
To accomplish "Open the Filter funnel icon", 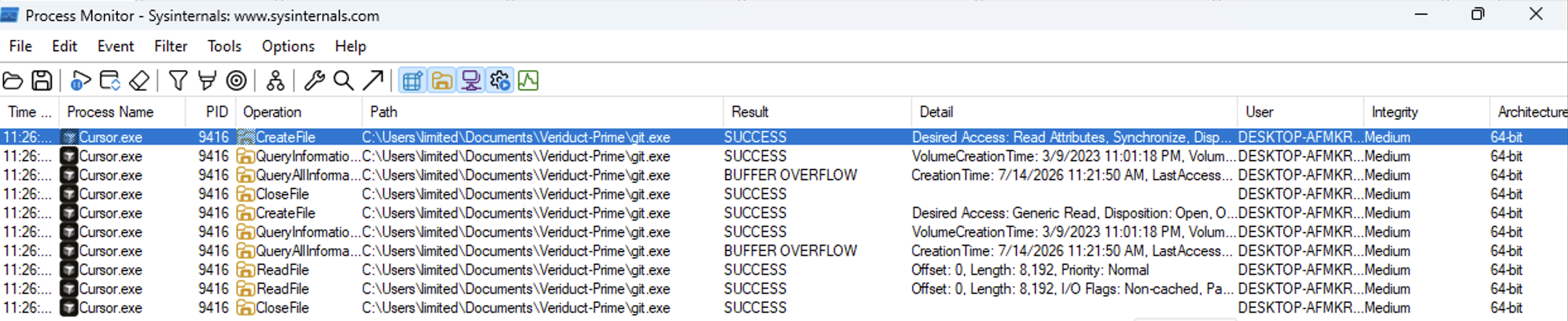I will click(178, 81).
